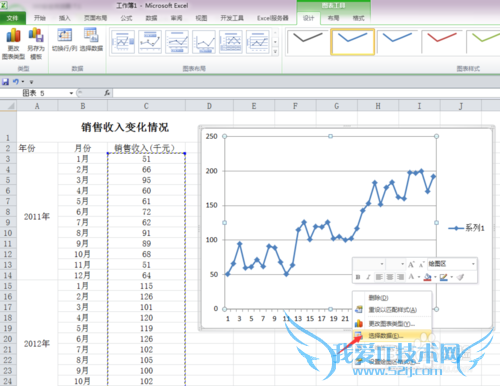The width and height of the screenshot is (500, 386).
Task: Switch to chart tools 格式 (Format) tab
Action: click(358, 18)
